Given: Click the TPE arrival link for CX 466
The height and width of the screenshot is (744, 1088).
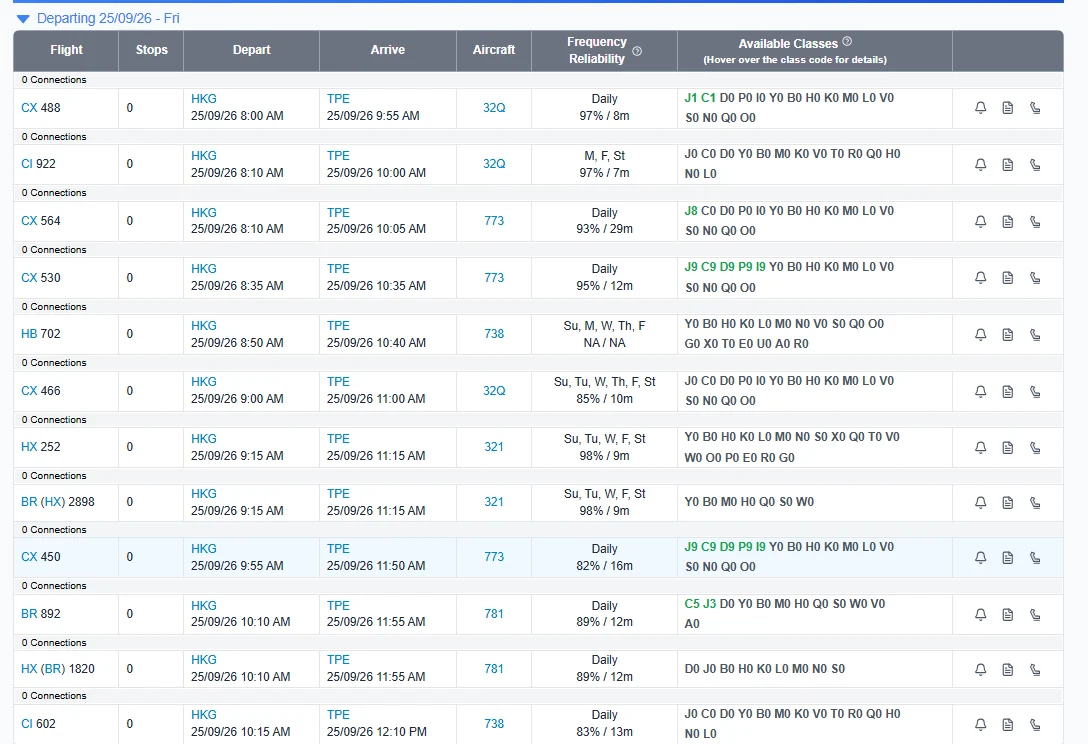Looking at the screenshot, I should point(339,382).
